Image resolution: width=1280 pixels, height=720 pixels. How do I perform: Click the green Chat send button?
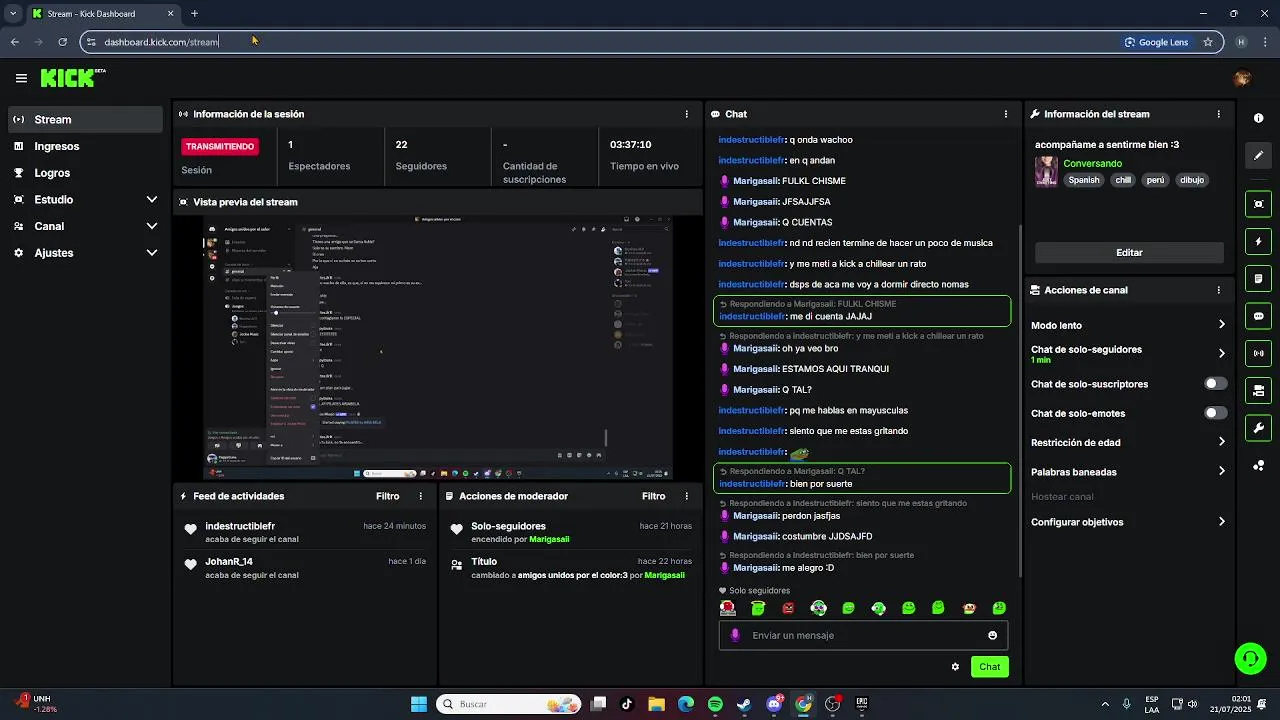pyautogui.click(x=989, y=667)
